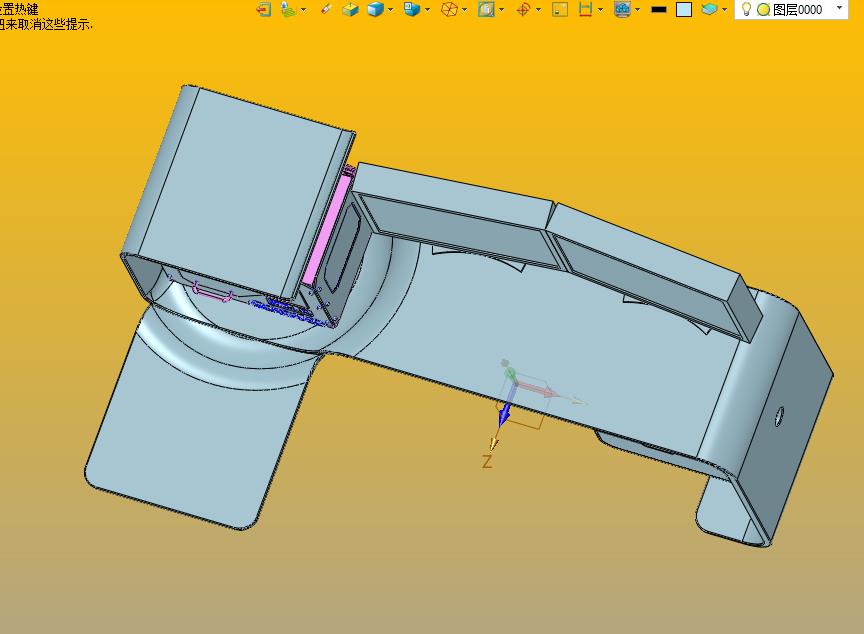864x634 pixels.
Task: Click the black line color swatch
Action: pos(658,9)
